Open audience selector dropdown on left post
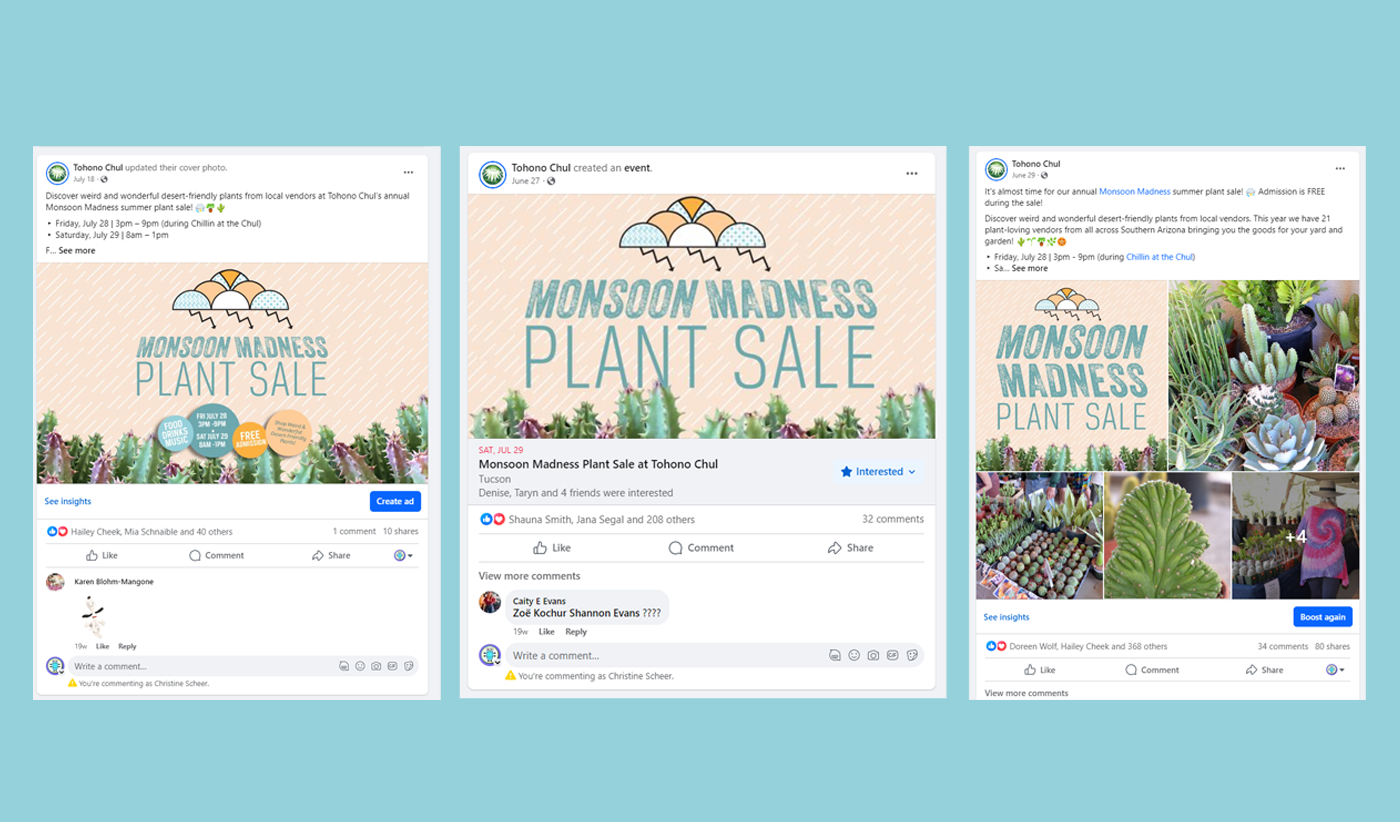 [x=403, y=555]
